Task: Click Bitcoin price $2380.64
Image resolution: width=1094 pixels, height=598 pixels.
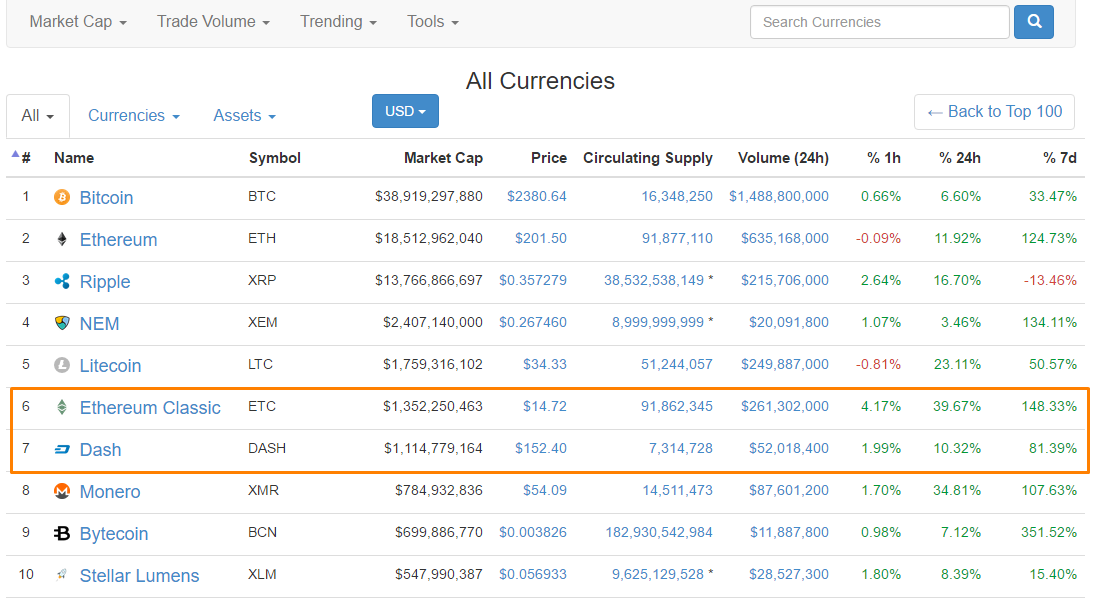Action: [x=537, y=196]
